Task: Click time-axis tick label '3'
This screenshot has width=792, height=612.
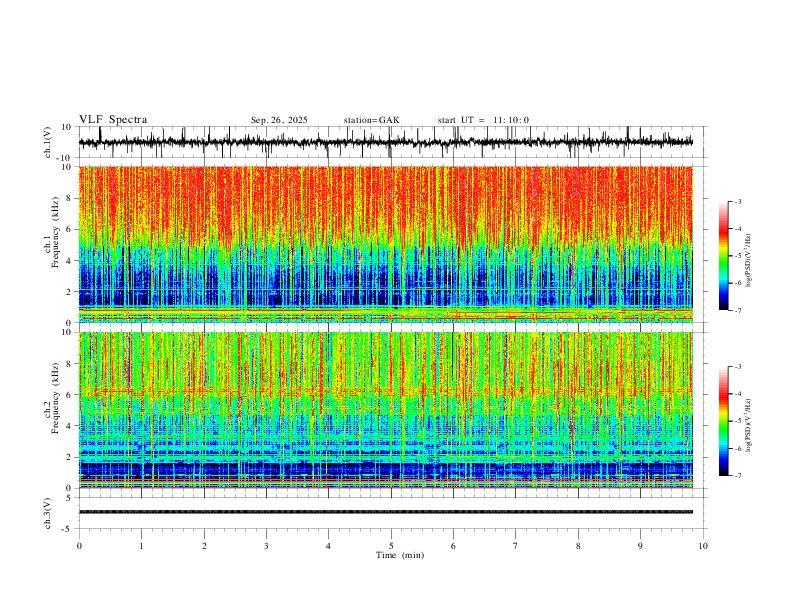Action: 266,546
